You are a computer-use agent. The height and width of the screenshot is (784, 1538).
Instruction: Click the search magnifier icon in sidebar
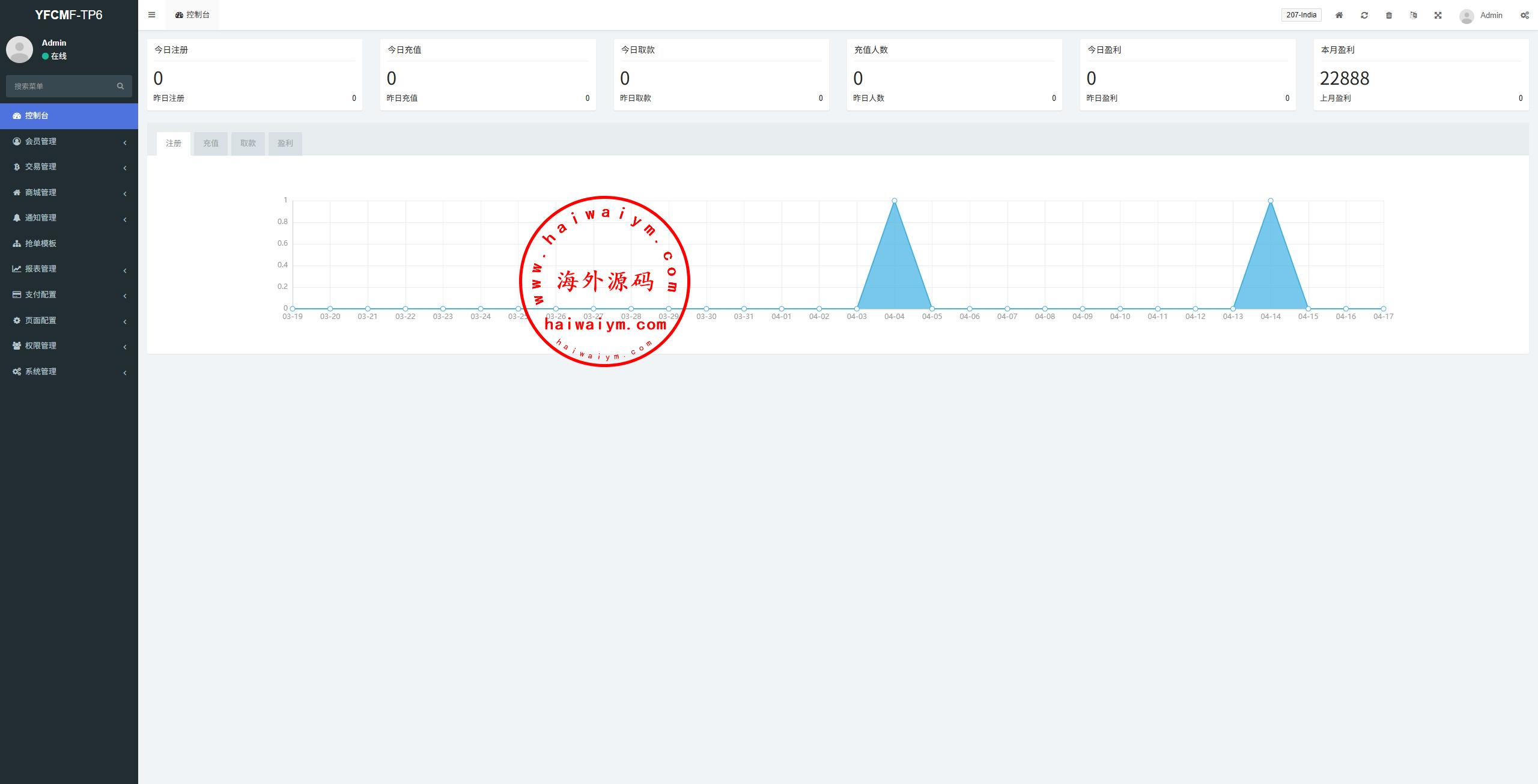(120, 86)
